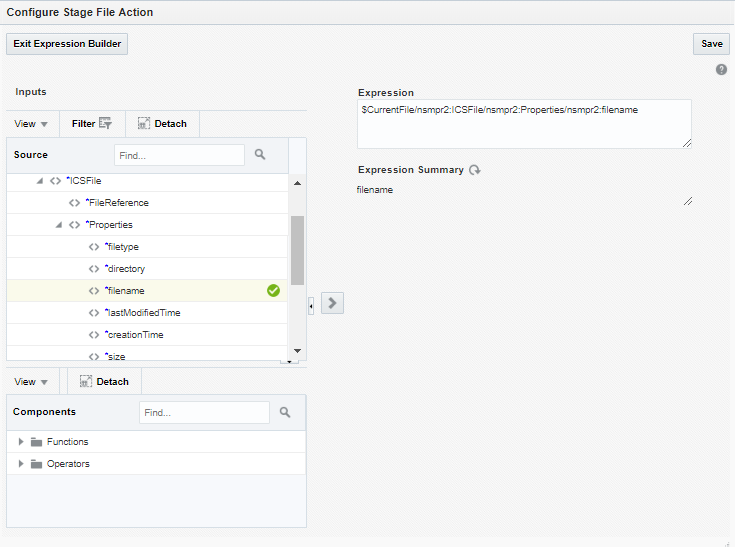Refresh the Expression Summary
This screenshot has width=735, height=547.
coord(475,170)
